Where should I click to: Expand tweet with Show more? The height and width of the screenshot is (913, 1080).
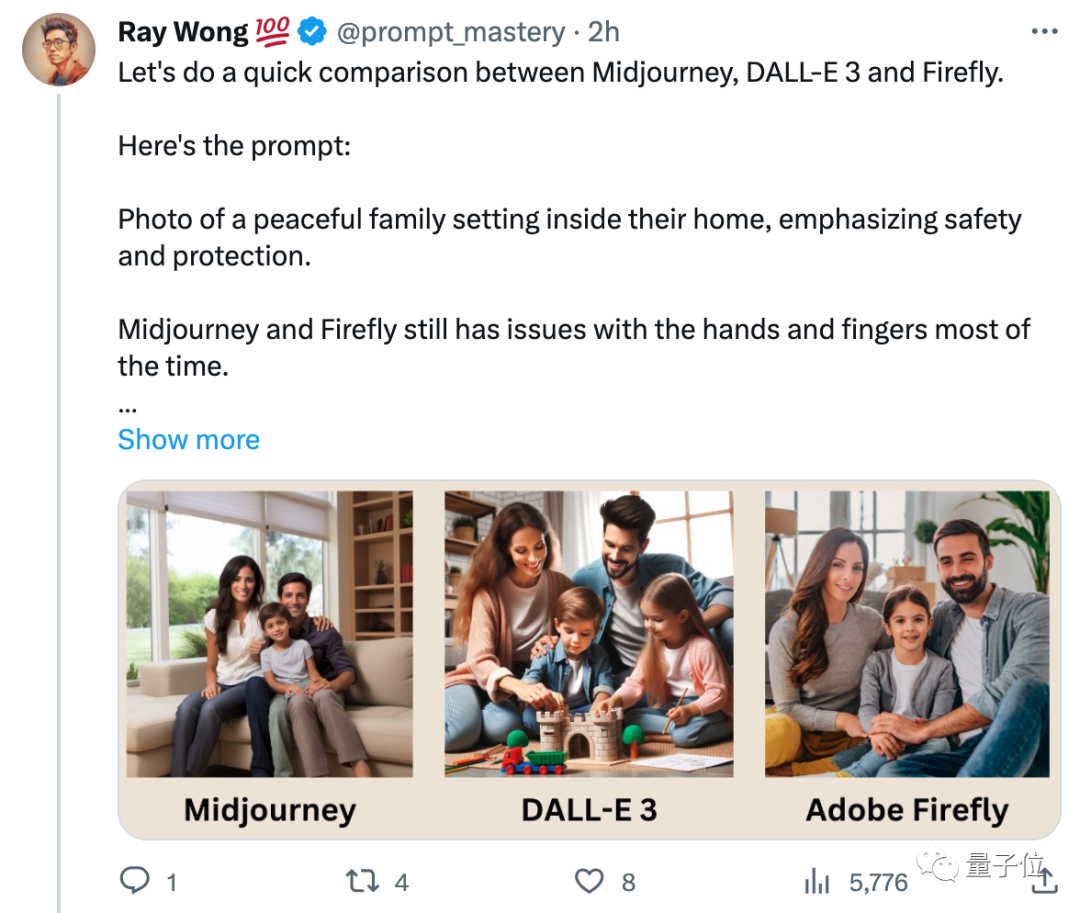tap(188, 440)
